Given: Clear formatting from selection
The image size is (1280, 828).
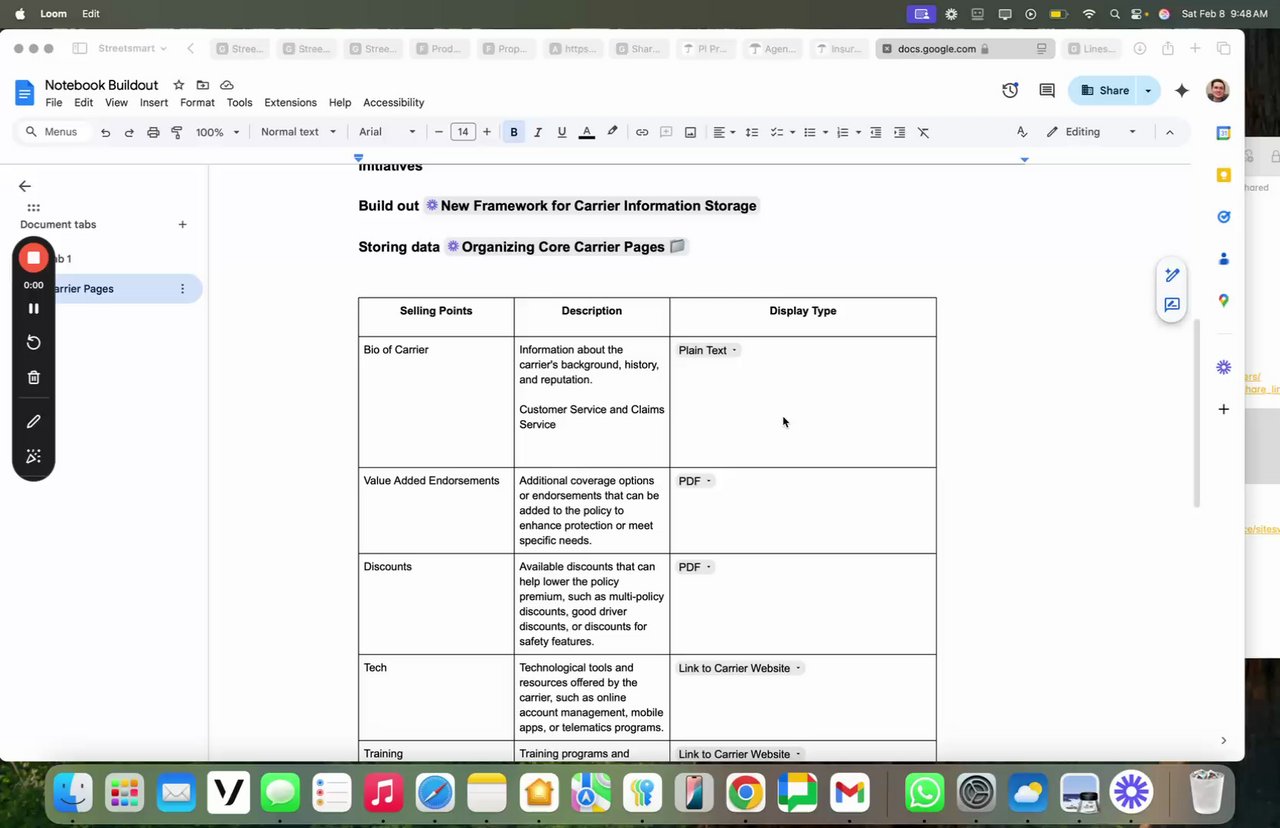Looking at the screenshot, I should (924, 132).
